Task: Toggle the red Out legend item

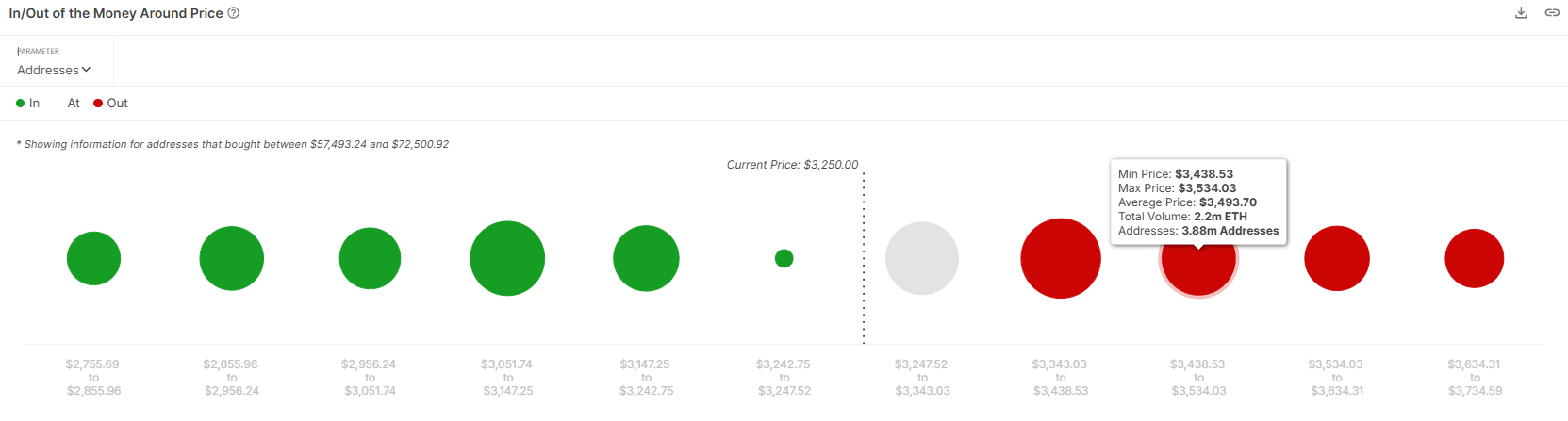Action: pyautogui.click(x=110, y=104)
